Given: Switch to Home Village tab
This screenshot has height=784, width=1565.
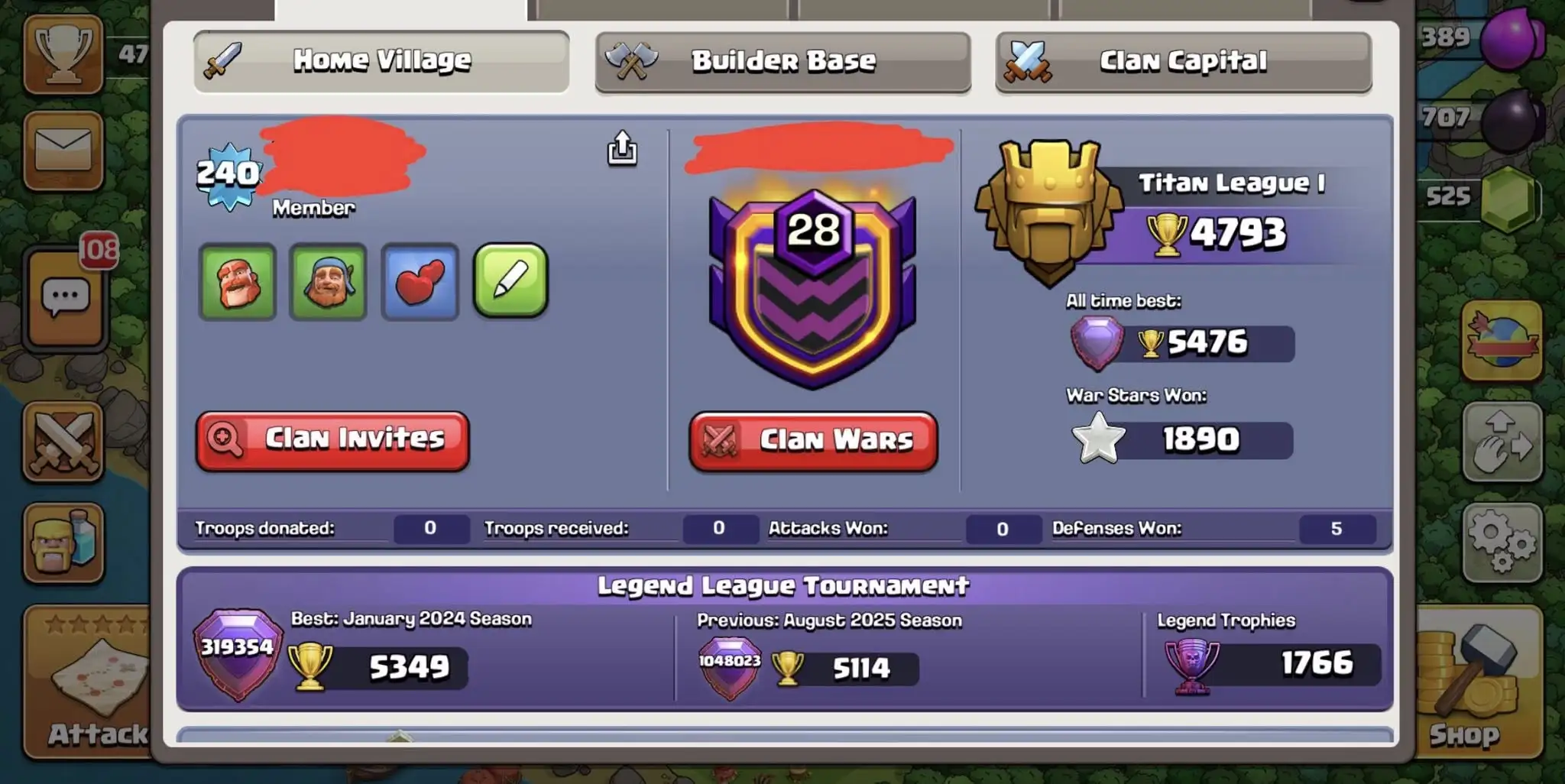Looking at the screenshot, I should point(381,61).
